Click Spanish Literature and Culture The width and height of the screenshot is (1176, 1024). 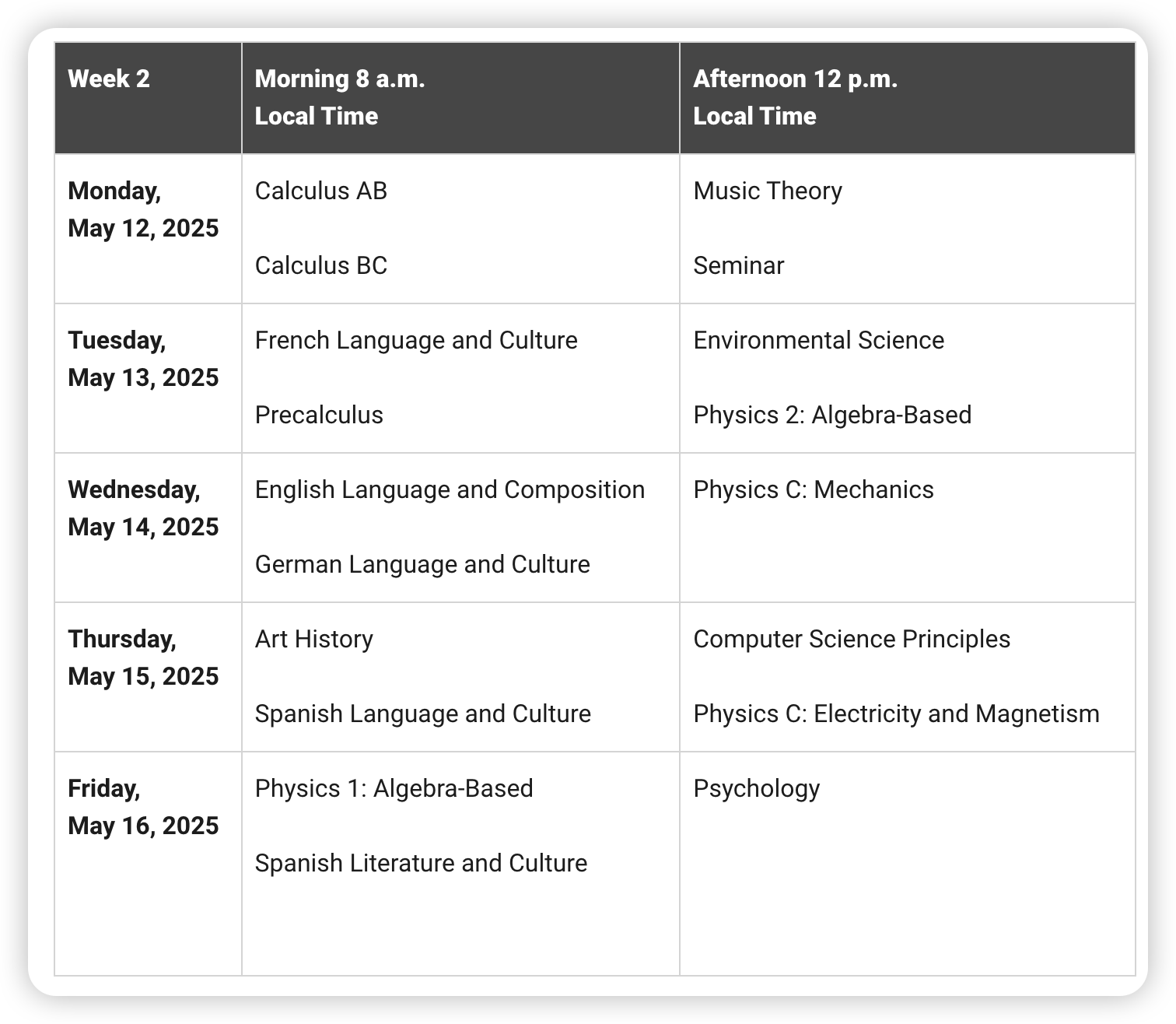421,863
